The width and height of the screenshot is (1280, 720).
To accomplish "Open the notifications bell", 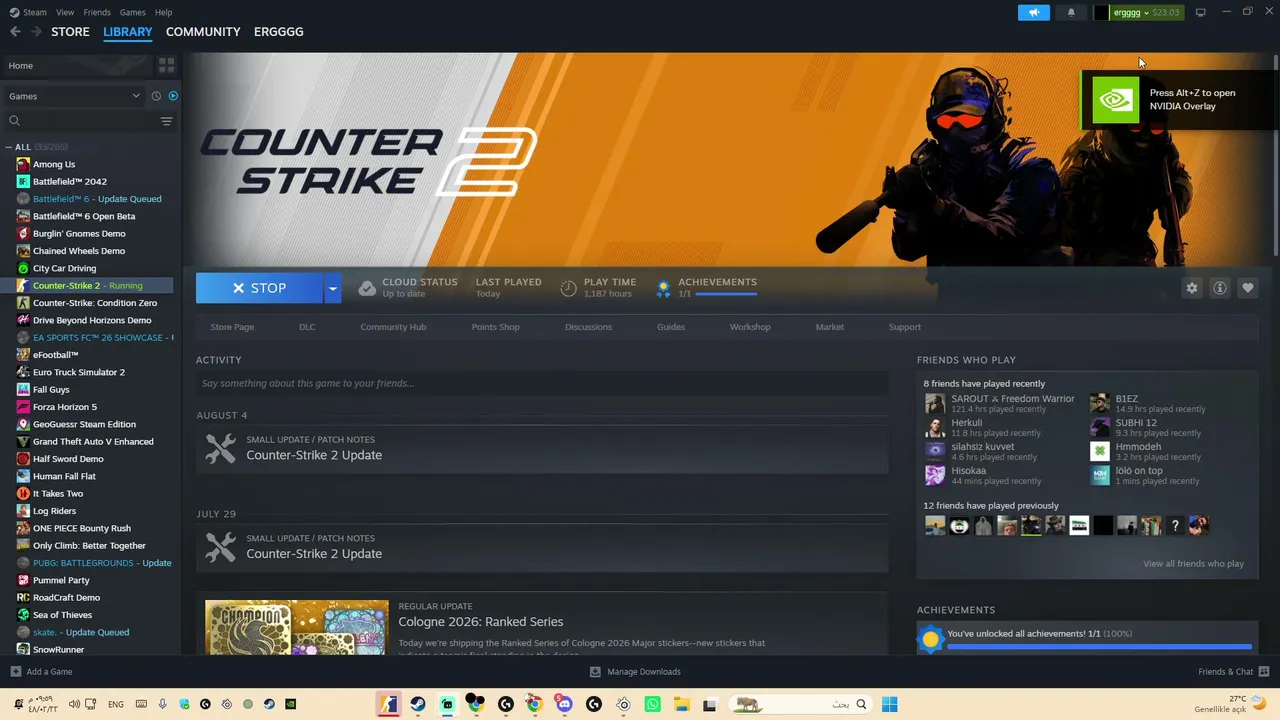I will pyautogui.click(x=1071, y=13).
